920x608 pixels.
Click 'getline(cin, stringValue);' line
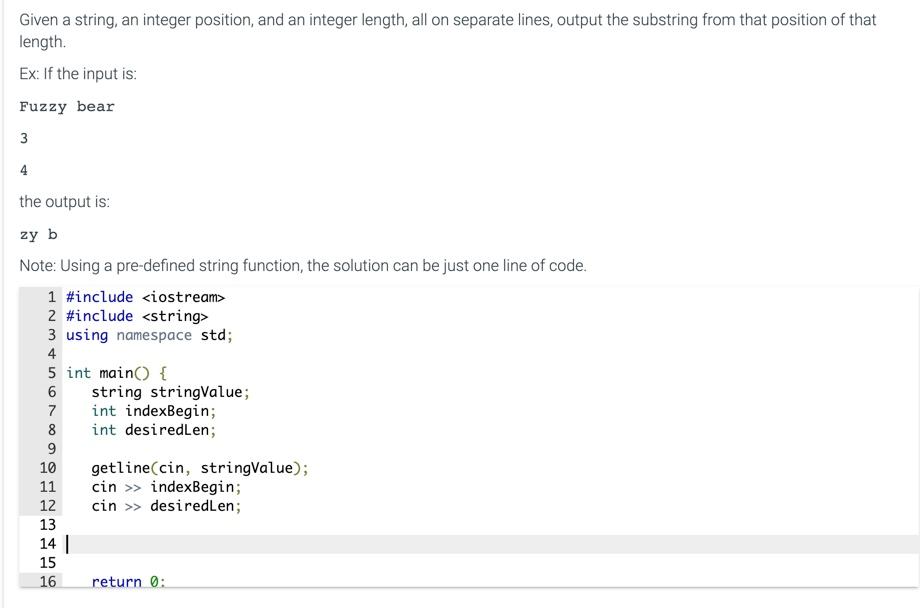click(199, 468)
